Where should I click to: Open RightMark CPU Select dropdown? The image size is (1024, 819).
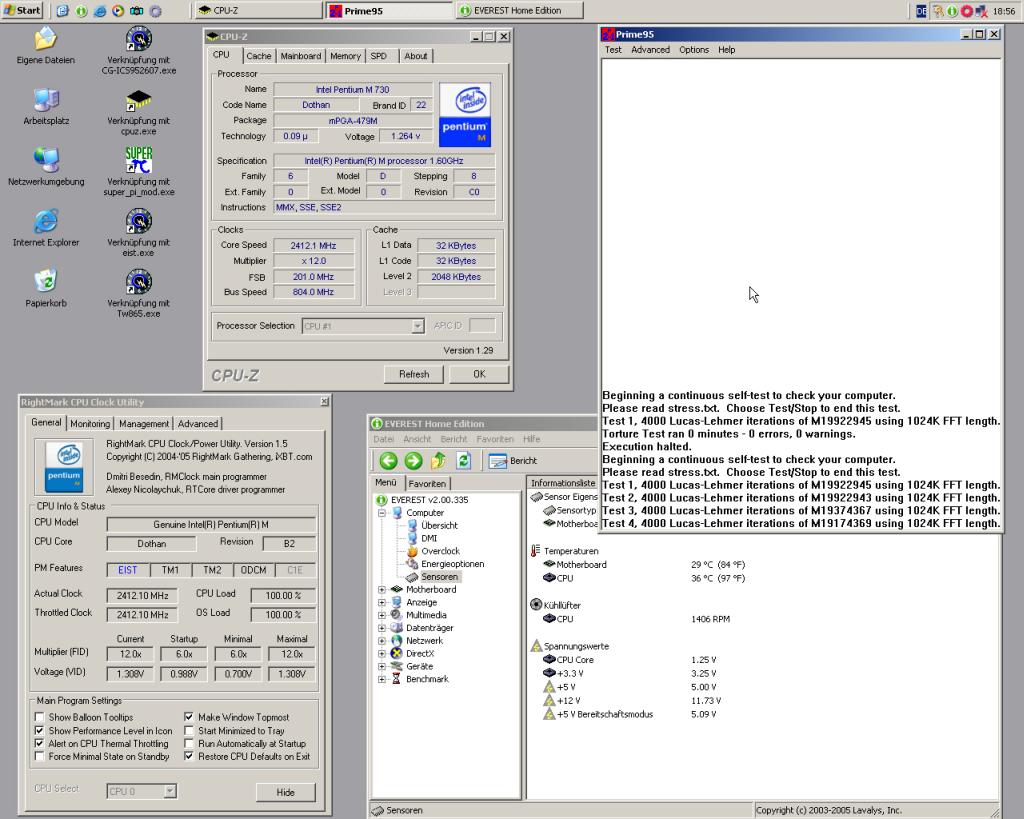pos(170,792)
